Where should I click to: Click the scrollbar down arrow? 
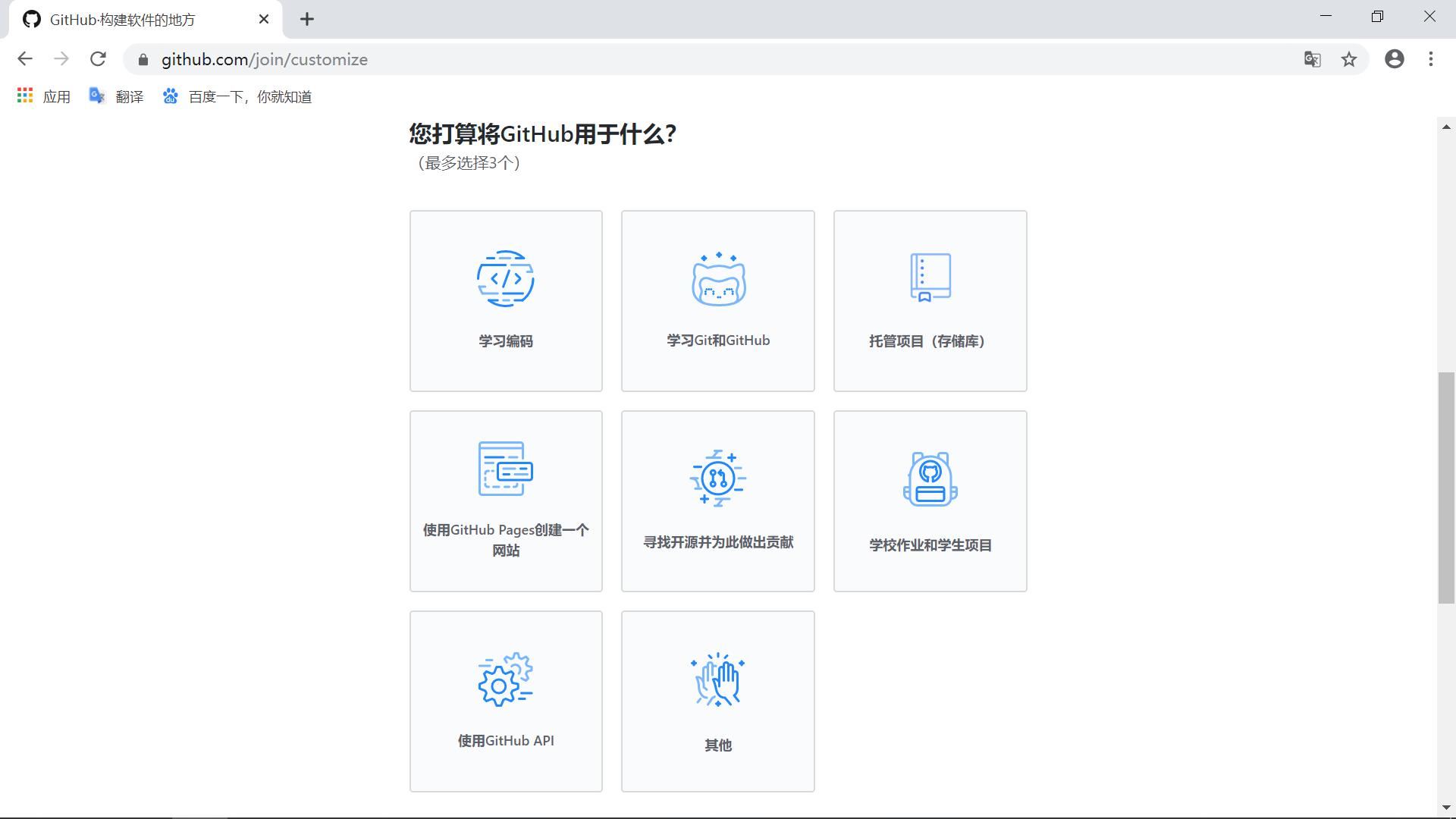tap(1446, 808)
